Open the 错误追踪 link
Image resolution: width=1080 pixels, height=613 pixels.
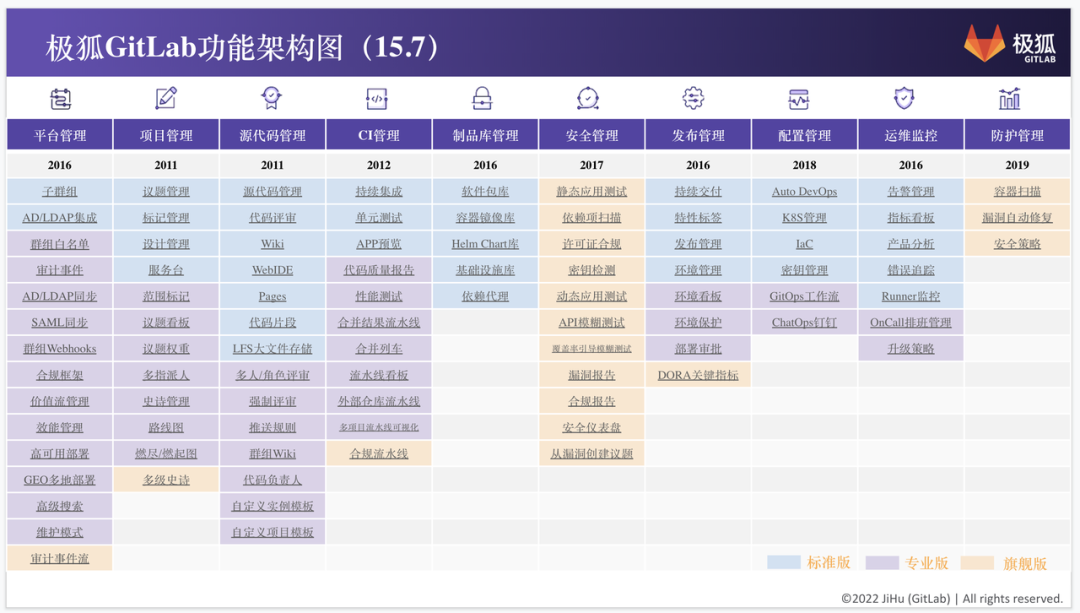[911, 270]
